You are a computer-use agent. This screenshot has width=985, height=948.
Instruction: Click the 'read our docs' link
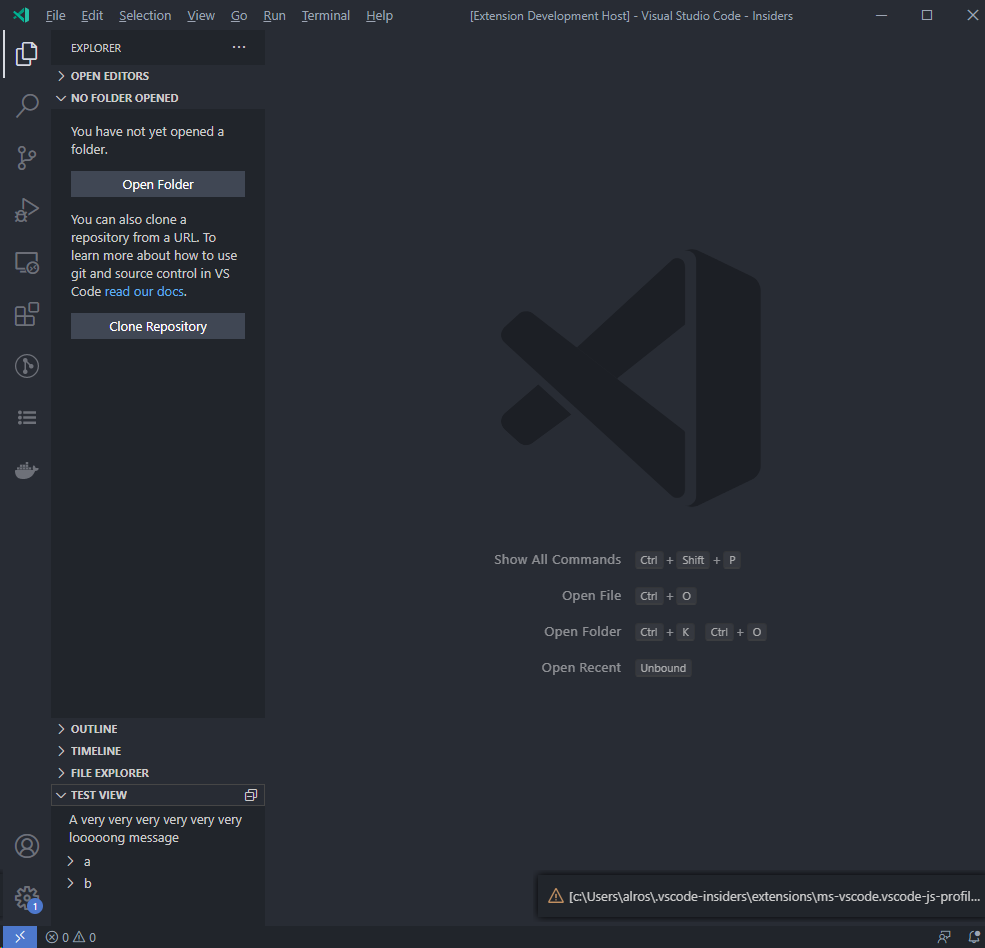point(143,290)
